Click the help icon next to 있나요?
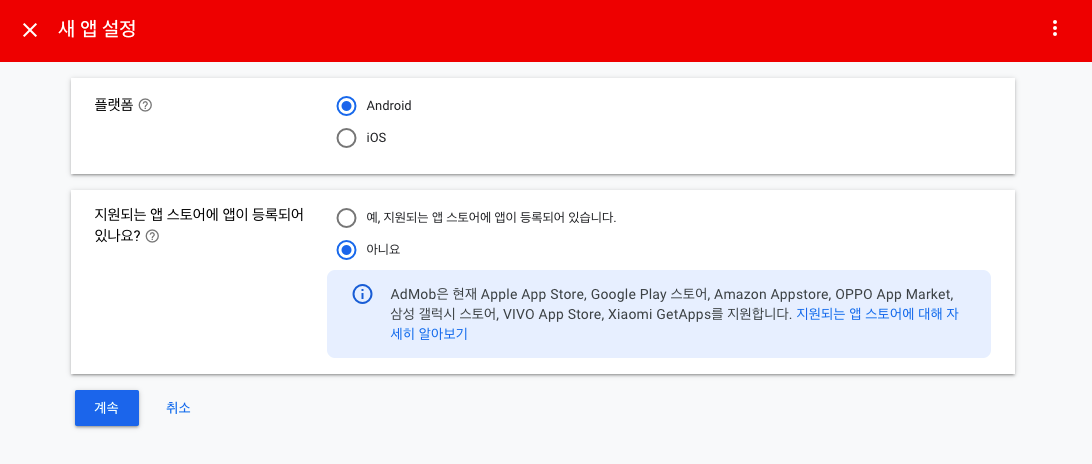This screenshot has height=464, width=1092. [x=152, y=236]
